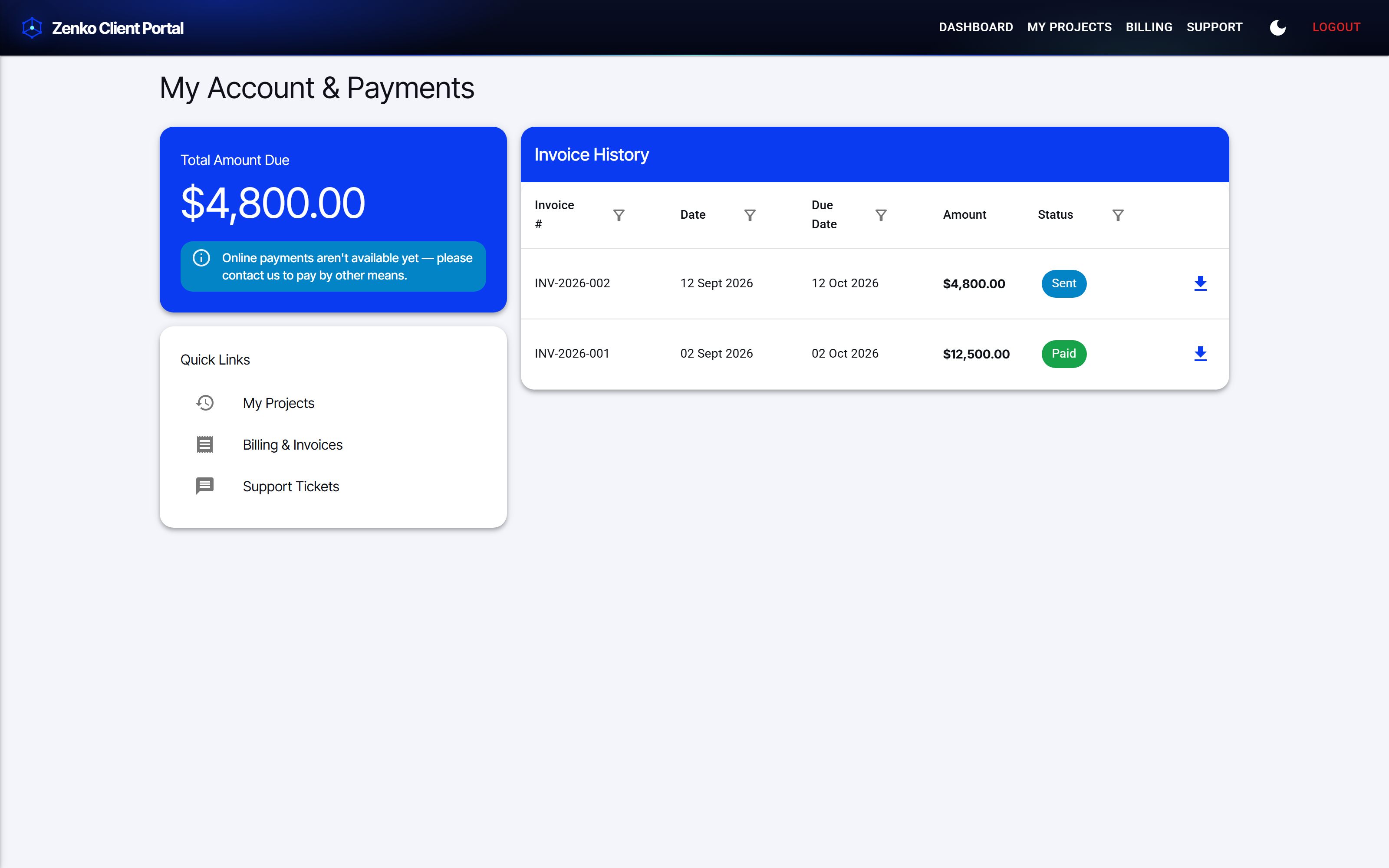
Task: Sort by the Amount column header
Action: pos(964,215)
